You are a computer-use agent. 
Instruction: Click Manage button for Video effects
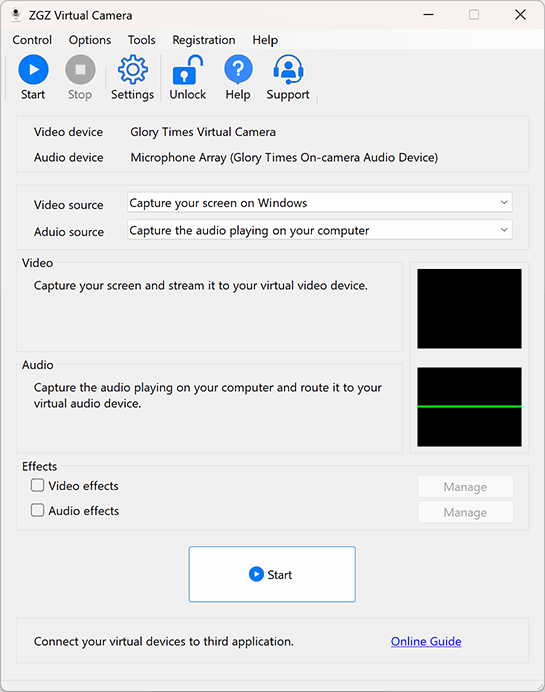pyautogui.click(x=466, y=487)
